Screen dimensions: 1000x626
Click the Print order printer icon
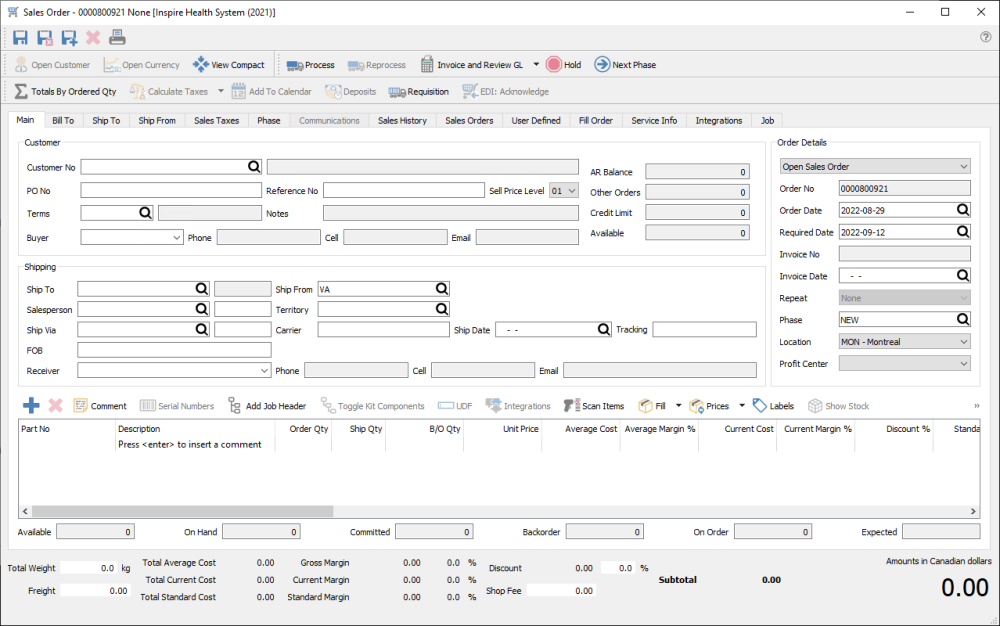pos(117,38)
